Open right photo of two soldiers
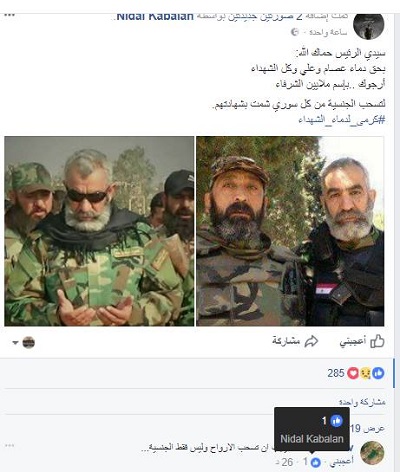 coord(290,231)
